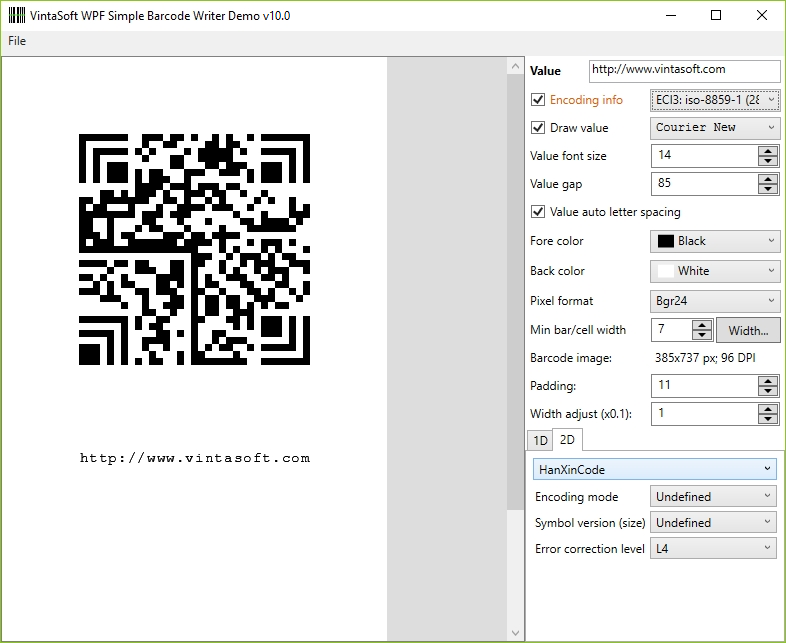Click the Width adjust field

[705, 414]
